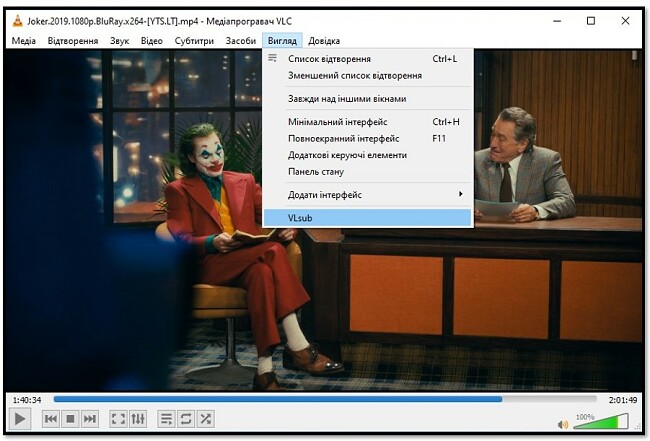Toggle Завжди над іншими вікнами

(368, 99)
